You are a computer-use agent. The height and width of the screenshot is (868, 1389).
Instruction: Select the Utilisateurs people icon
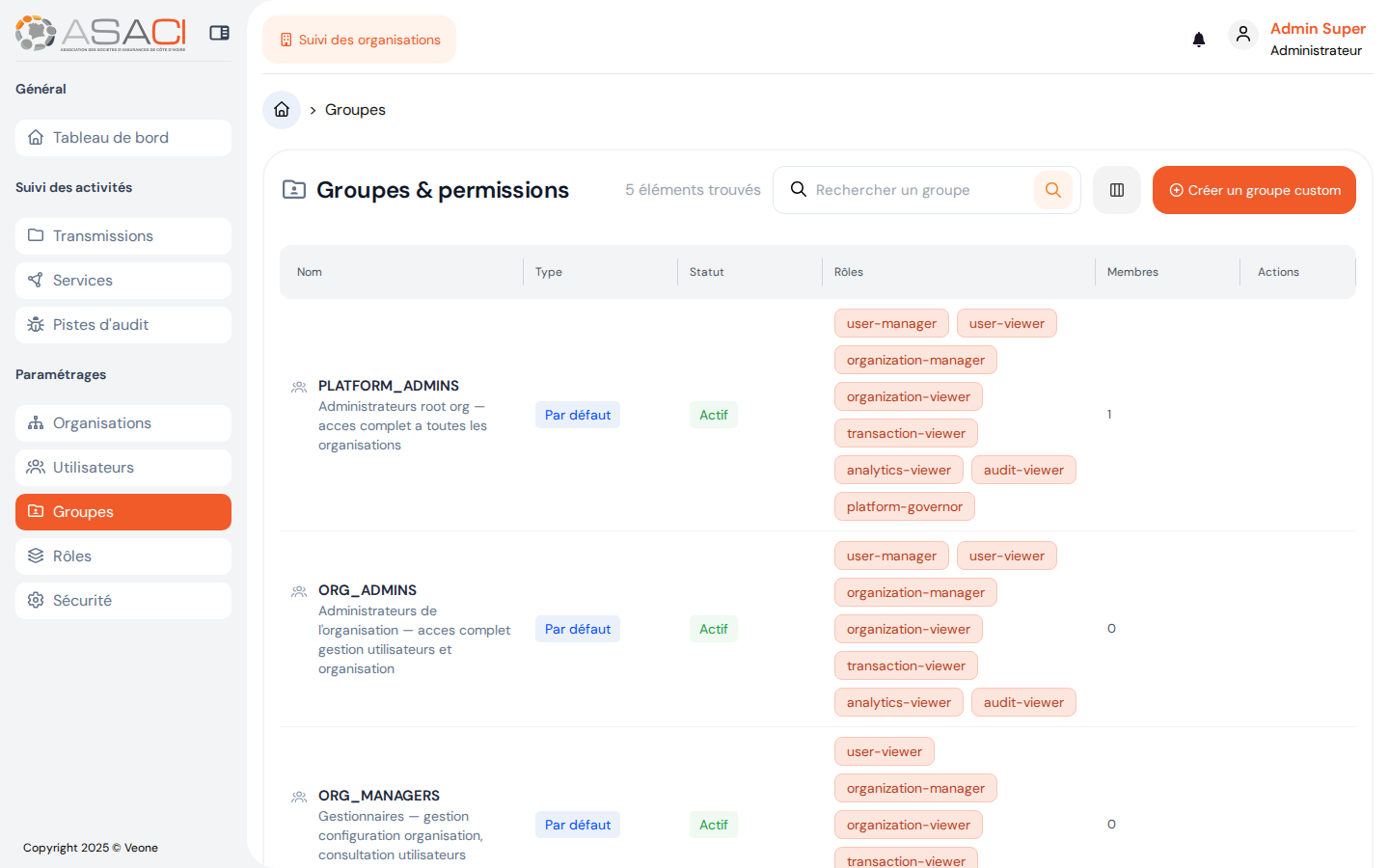(37, 467)
